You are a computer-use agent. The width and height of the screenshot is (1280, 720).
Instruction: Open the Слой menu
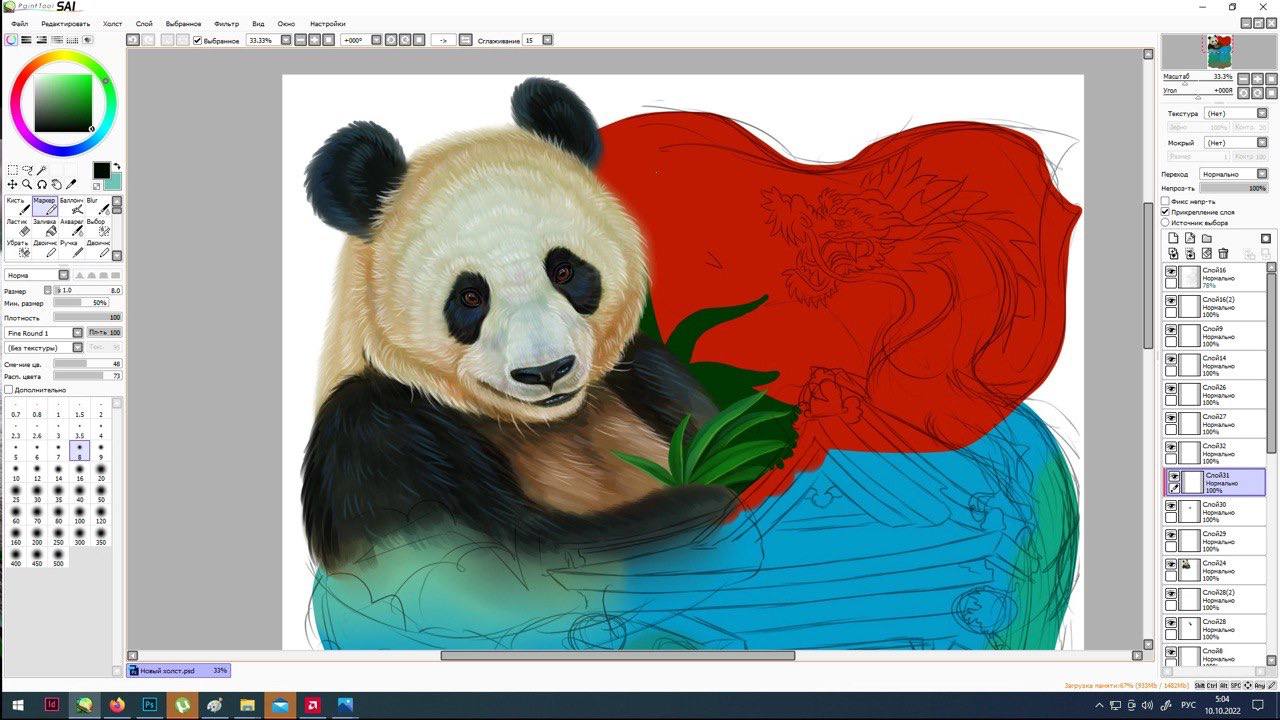coord(144,23)
